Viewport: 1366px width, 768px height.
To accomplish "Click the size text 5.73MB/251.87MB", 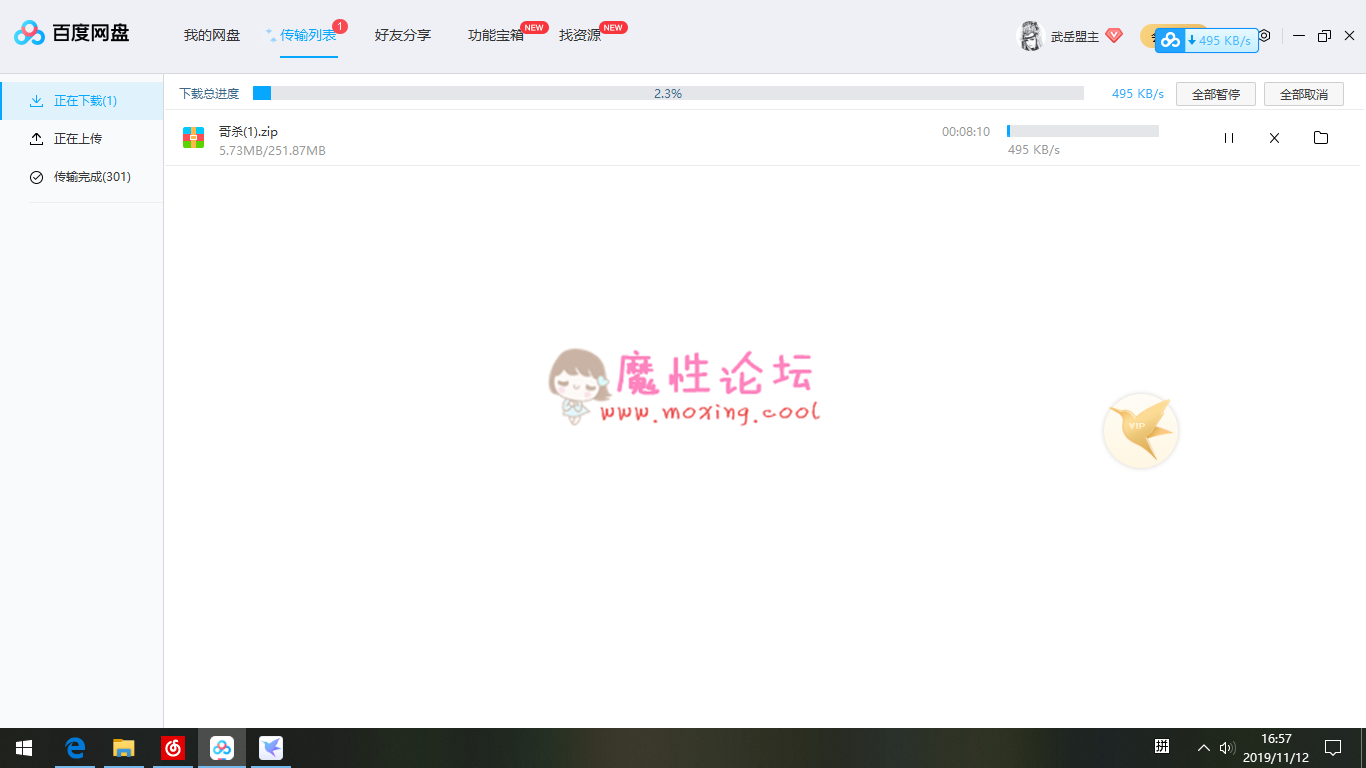I will pyautogui.click(x=272, y=151).
